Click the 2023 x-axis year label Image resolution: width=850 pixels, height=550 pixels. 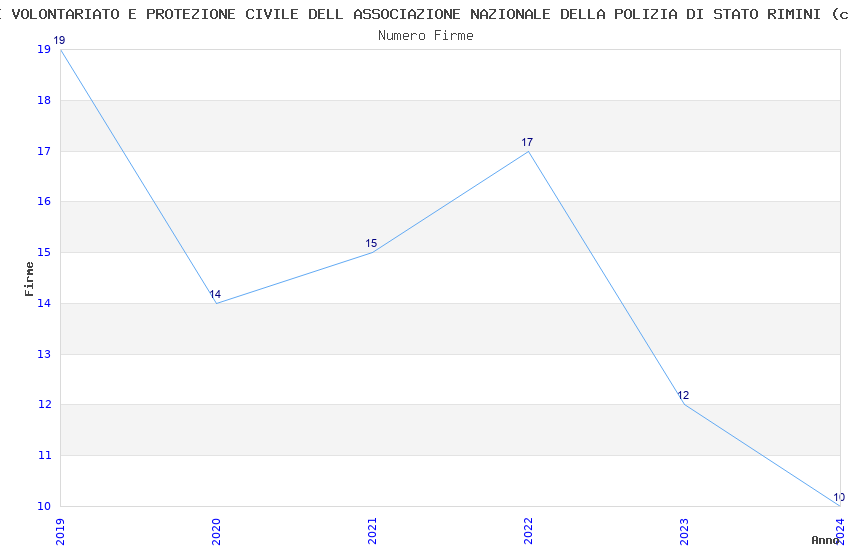684,530
